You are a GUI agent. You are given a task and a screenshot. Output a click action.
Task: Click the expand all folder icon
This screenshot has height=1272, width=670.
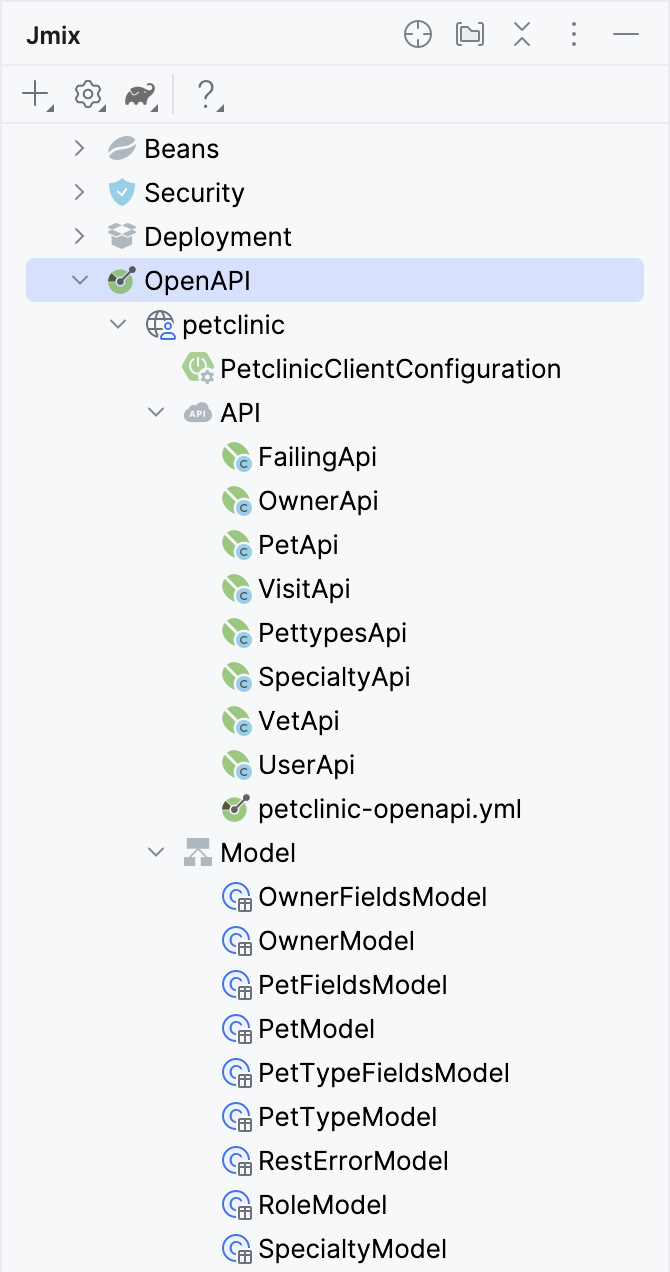[x=469, y=35]
